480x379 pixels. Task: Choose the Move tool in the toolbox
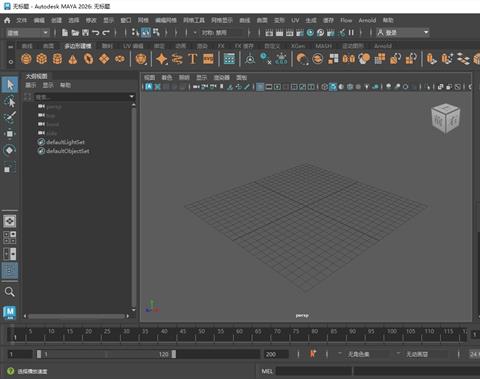tap(10, 134)
